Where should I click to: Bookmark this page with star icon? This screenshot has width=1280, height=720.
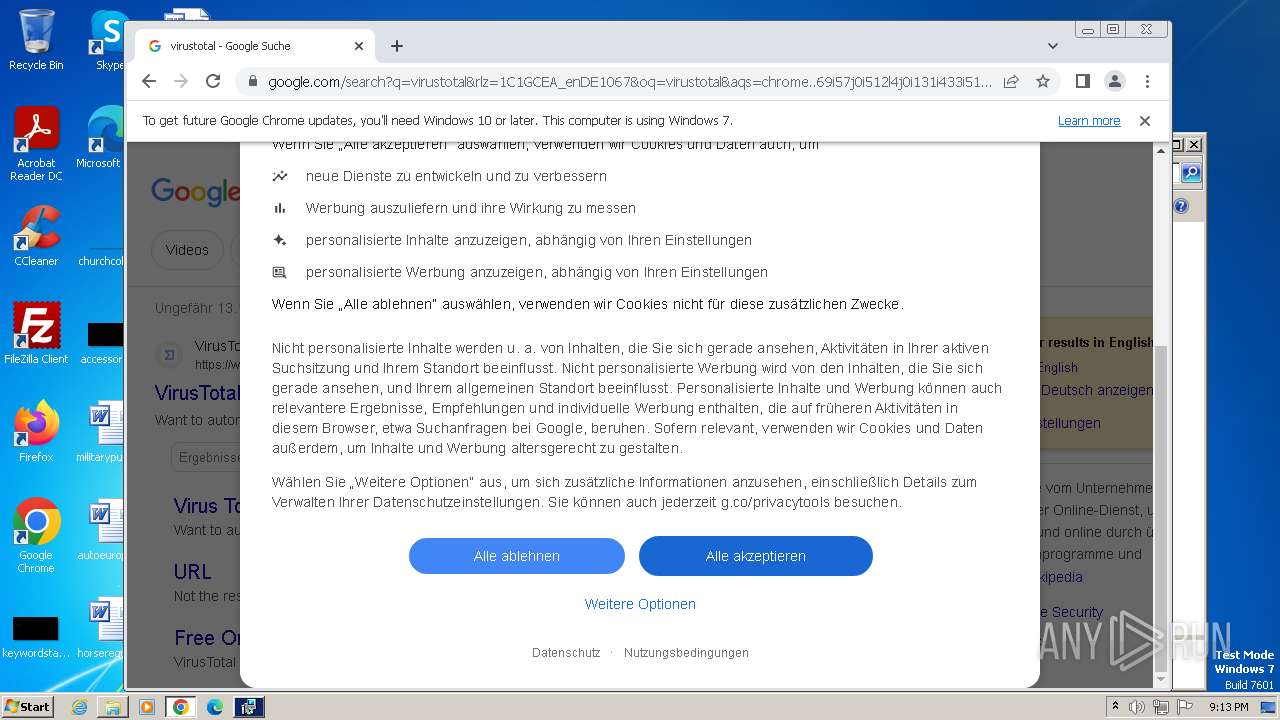[x=1043, y=81]
